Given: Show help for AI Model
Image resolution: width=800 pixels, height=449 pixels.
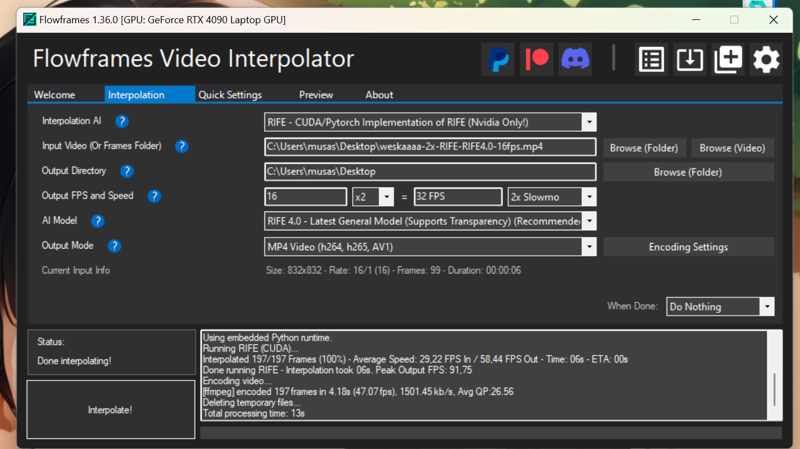Looking at the screenshot, I should click(x=97, y=221).
